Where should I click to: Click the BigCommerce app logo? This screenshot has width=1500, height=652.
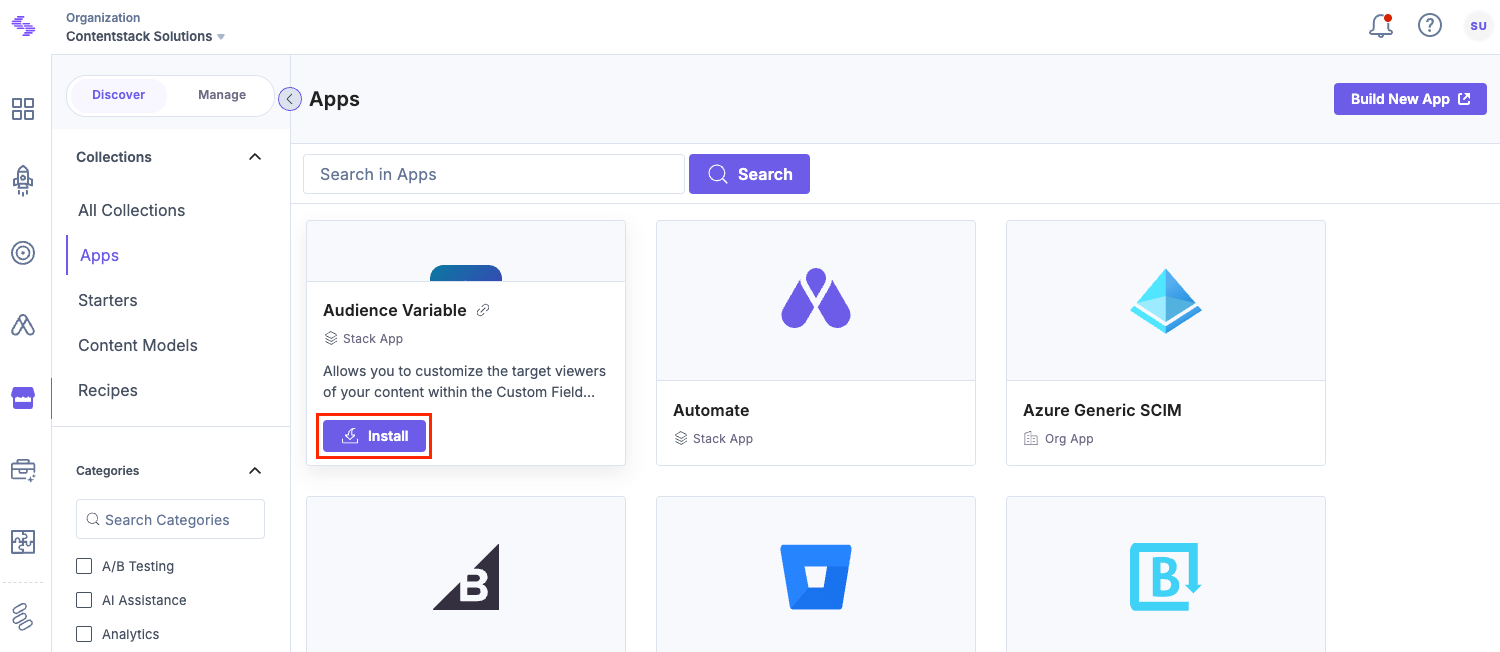(x=466, y=577)
